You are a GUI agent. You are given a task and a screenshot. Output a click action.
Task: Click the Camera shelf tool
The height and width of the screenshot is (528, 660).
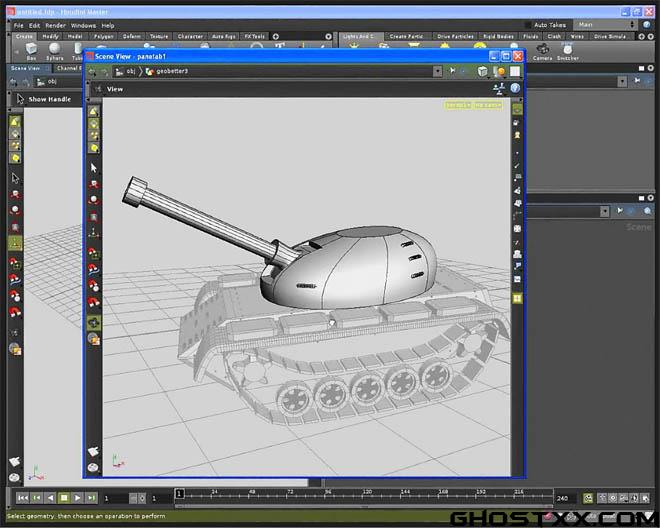pos(542,52)
